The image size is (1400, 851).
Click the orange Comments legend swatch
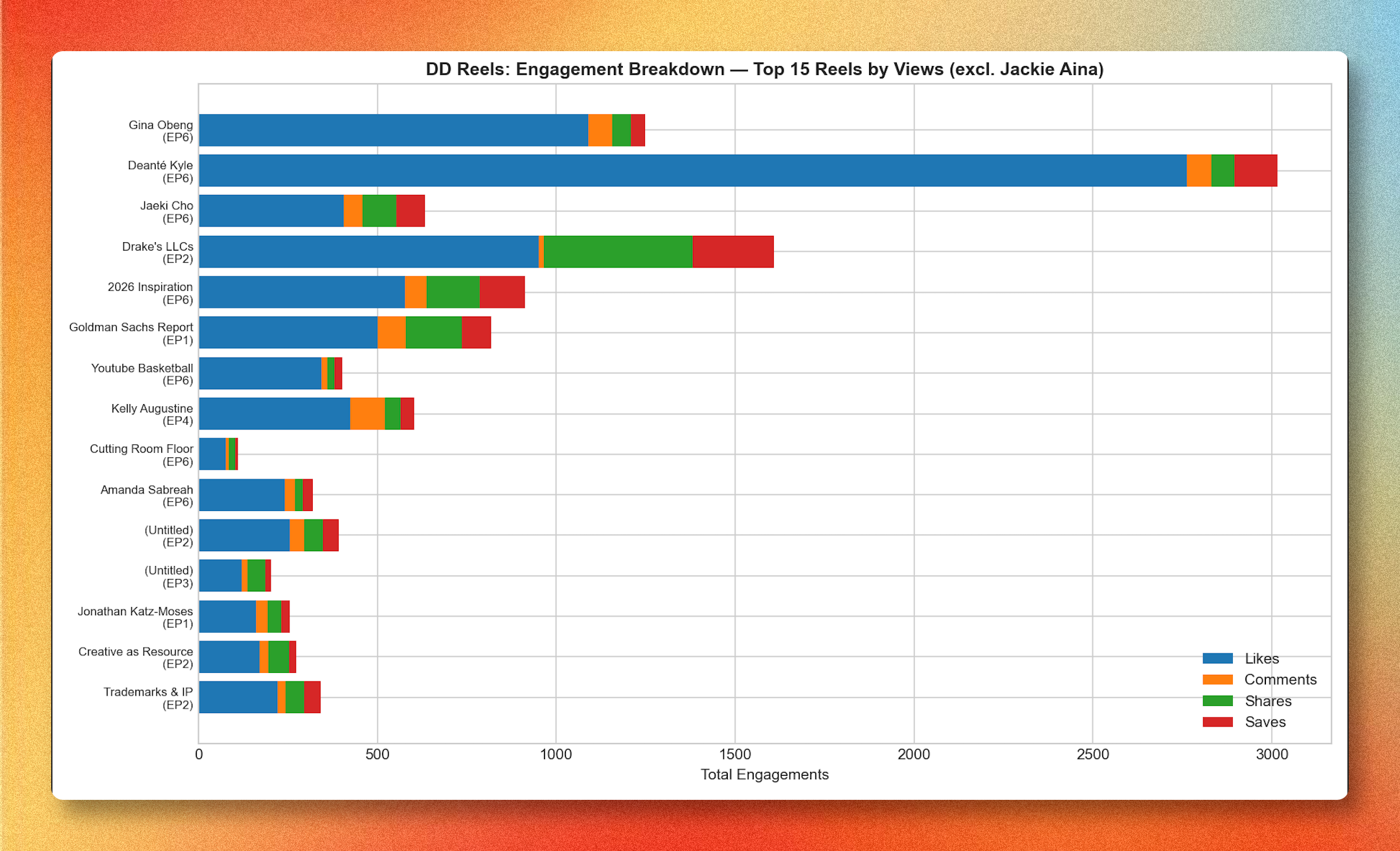[1217, 680]
